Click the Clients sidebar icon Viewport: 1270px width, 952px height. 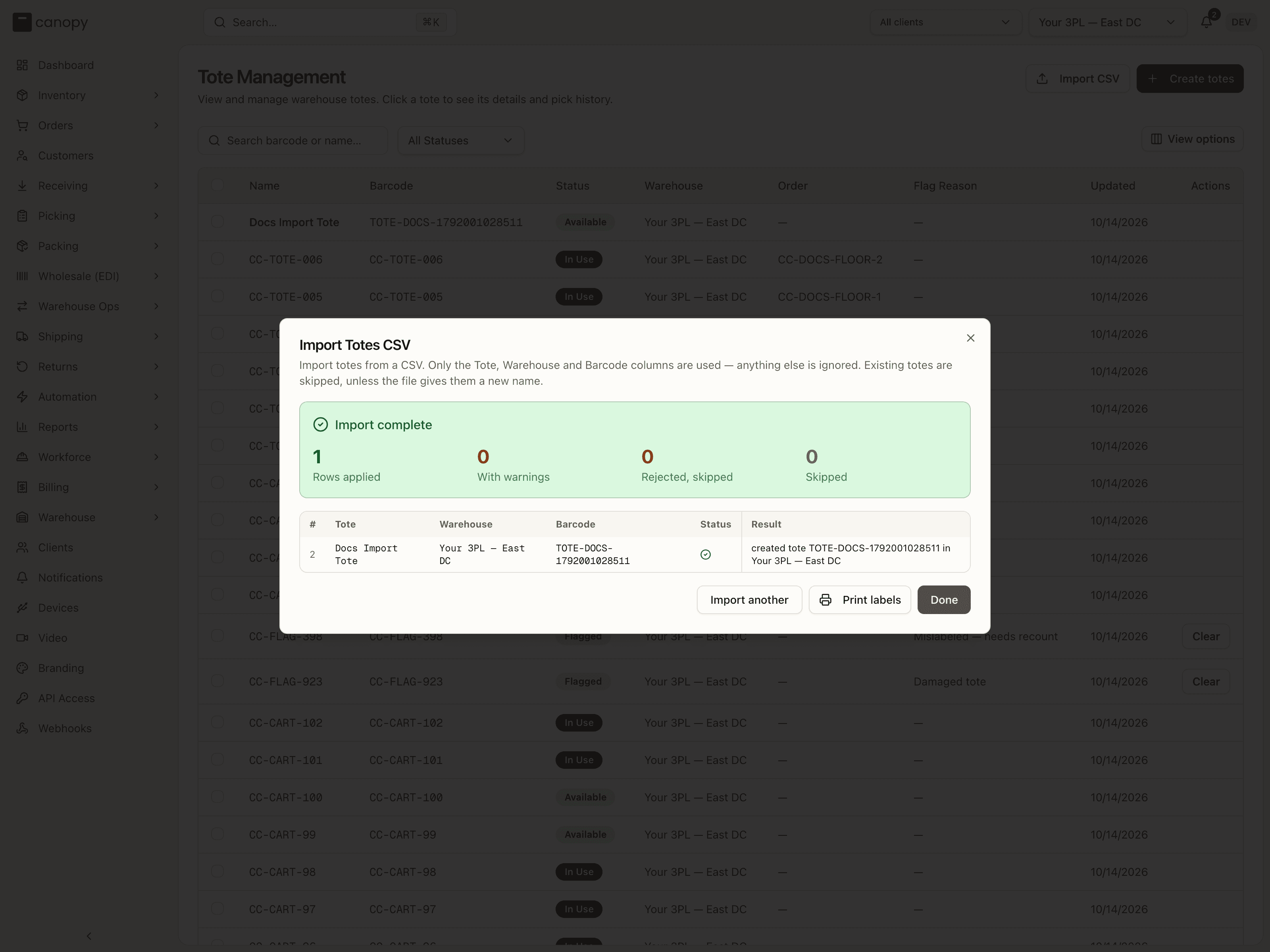pos(22,547)
